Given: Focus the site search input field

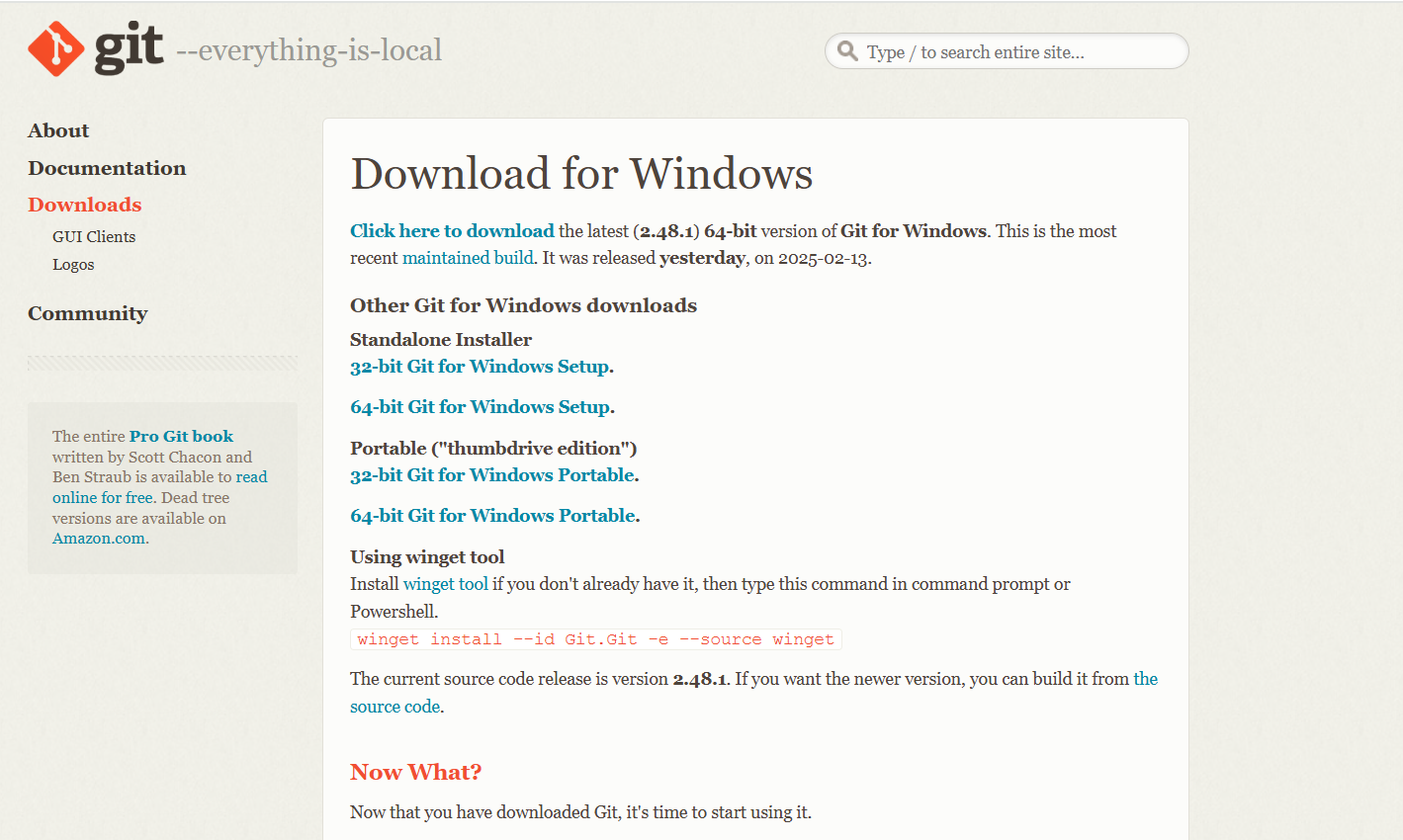Looking at the screenshot, I should [1007, 51].
